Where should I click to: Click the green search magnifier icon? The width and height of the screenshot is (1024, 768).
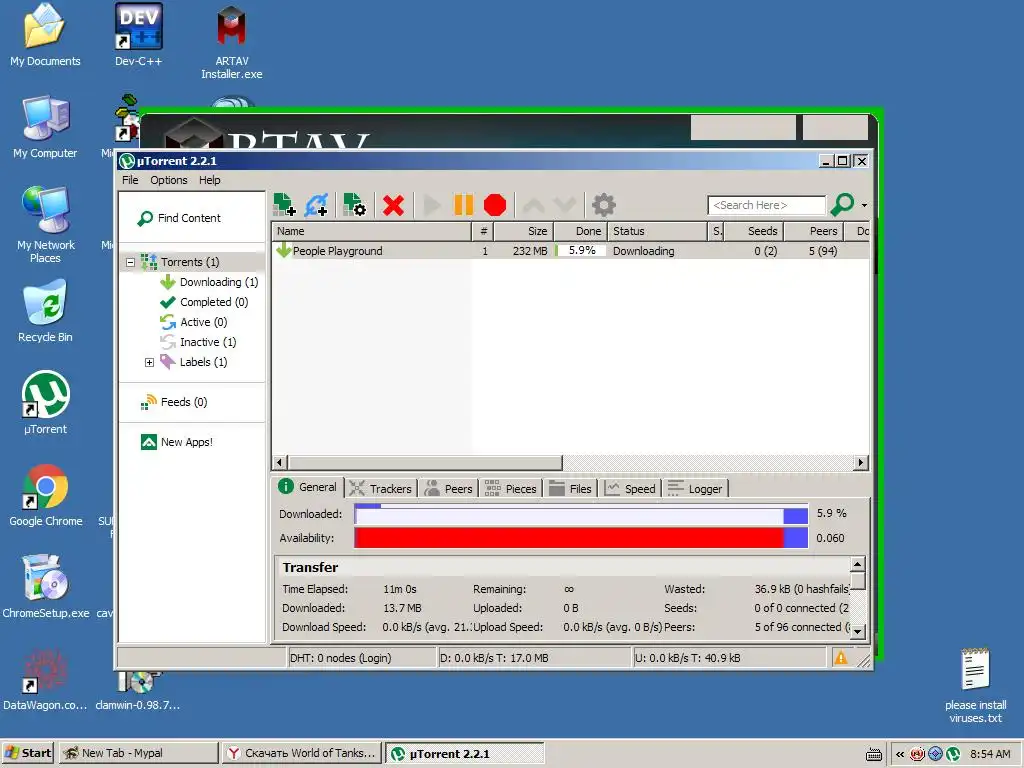point(842,204)
